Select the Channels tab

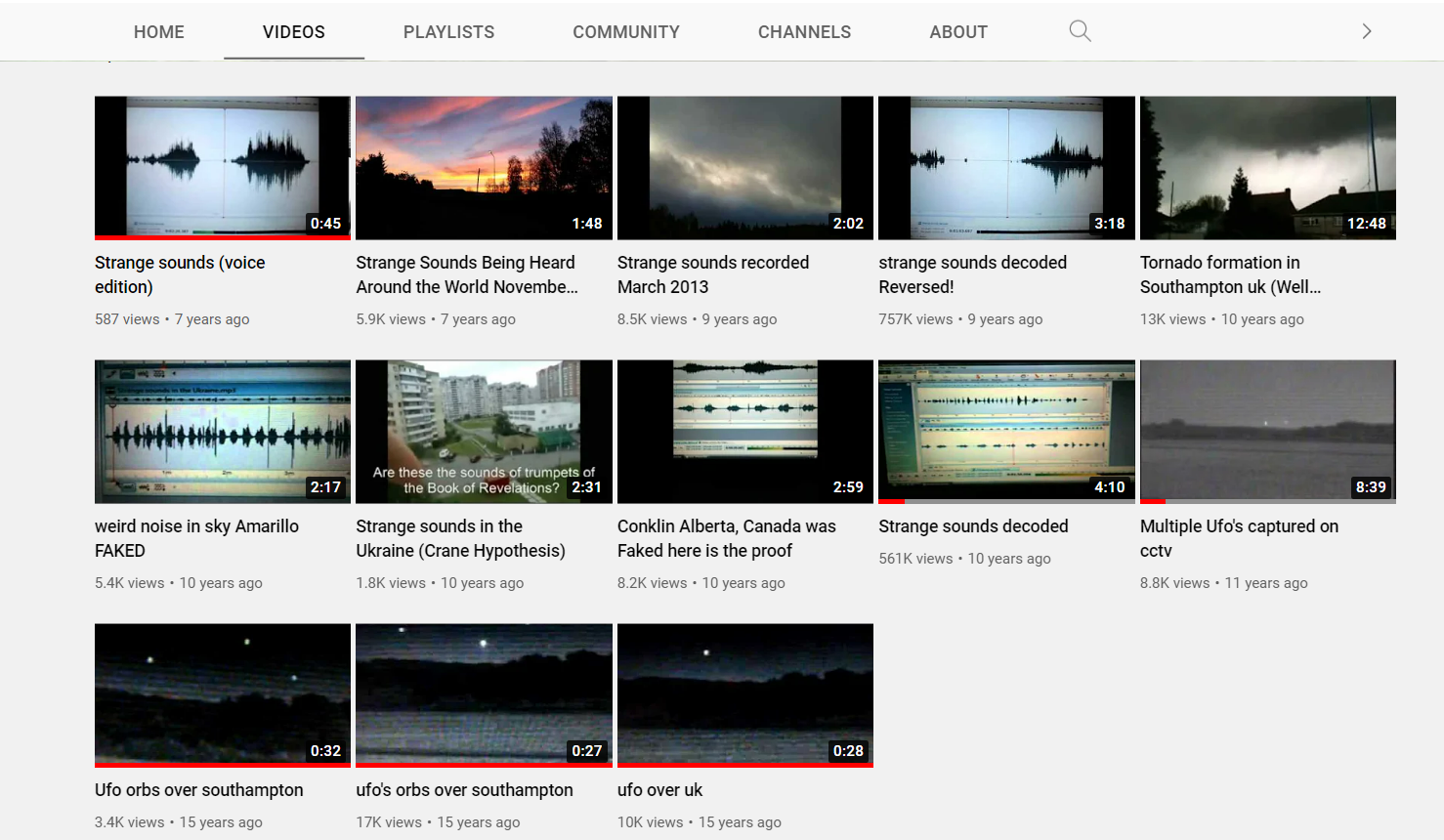click(x=804, y=32)
